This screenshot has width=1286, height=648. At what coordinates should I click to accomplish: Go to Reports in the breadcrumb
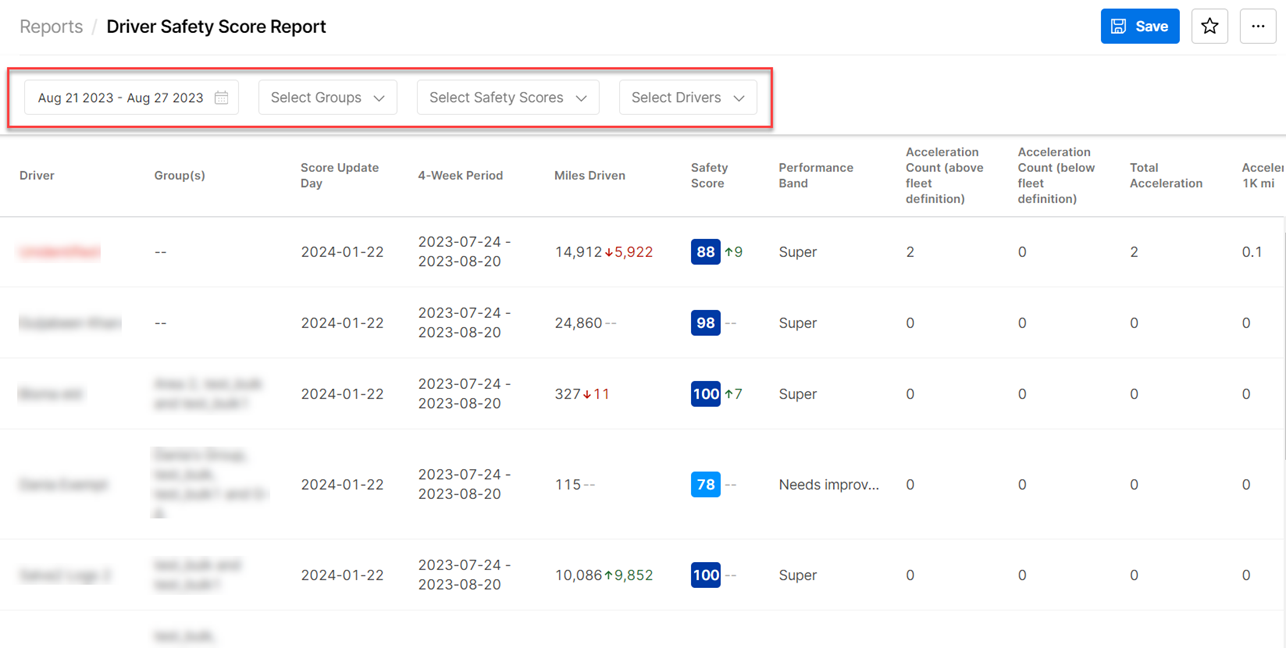pyautogui.click(x=51, y=27)
